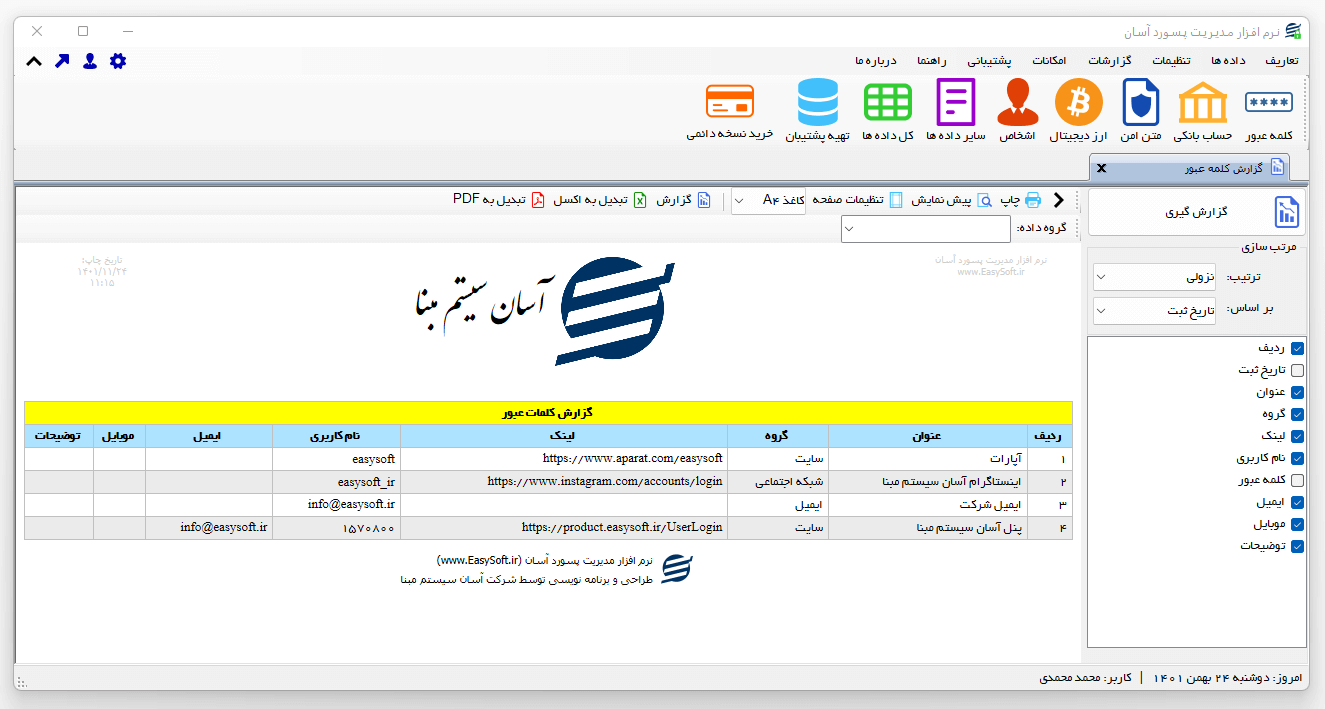1325x709 pixels.
Task: Click the گزارش گیری (Generate report) button
Action: 1197,212
